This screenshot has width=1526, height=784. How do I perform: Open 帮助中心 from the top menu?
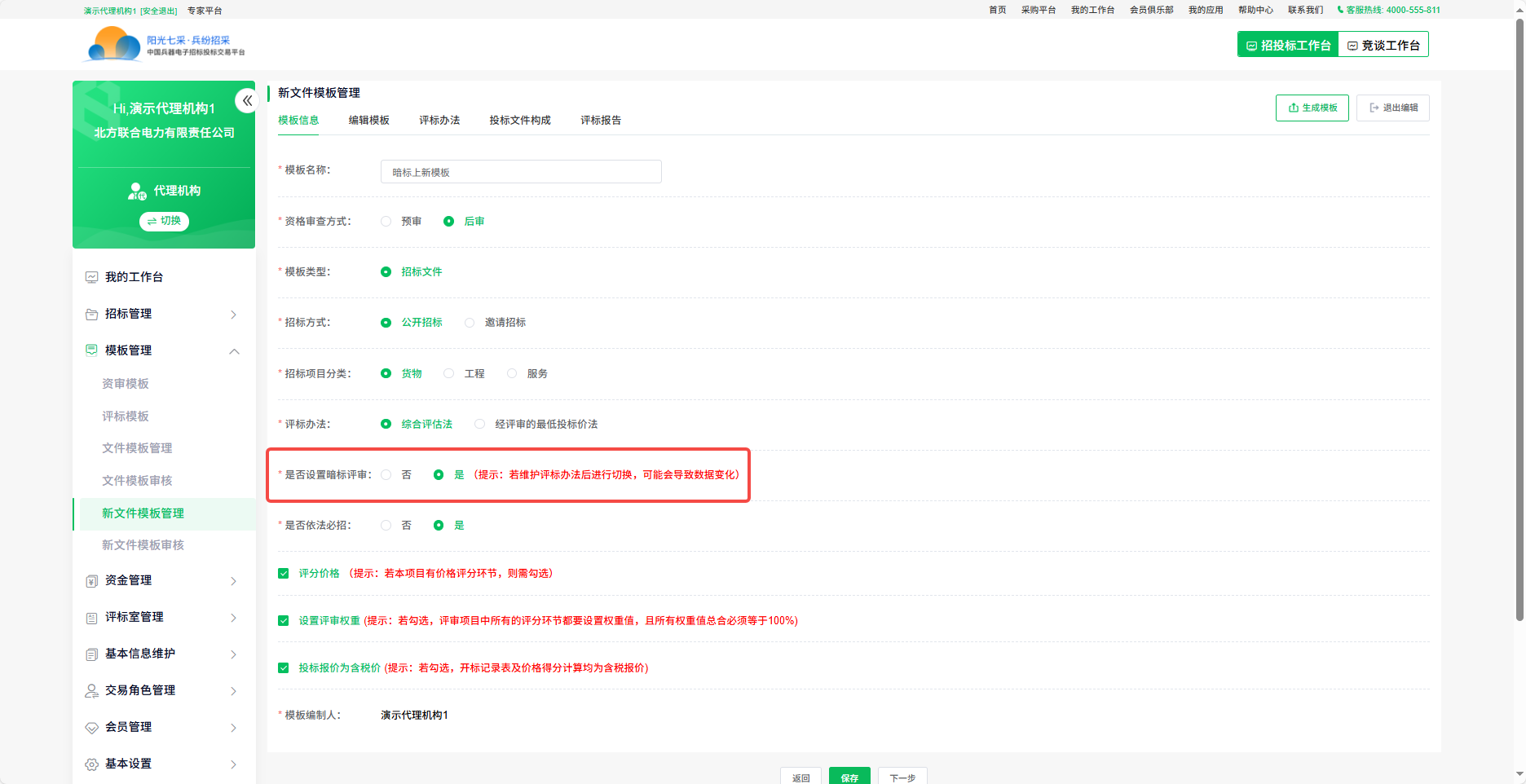[1256, 10]
